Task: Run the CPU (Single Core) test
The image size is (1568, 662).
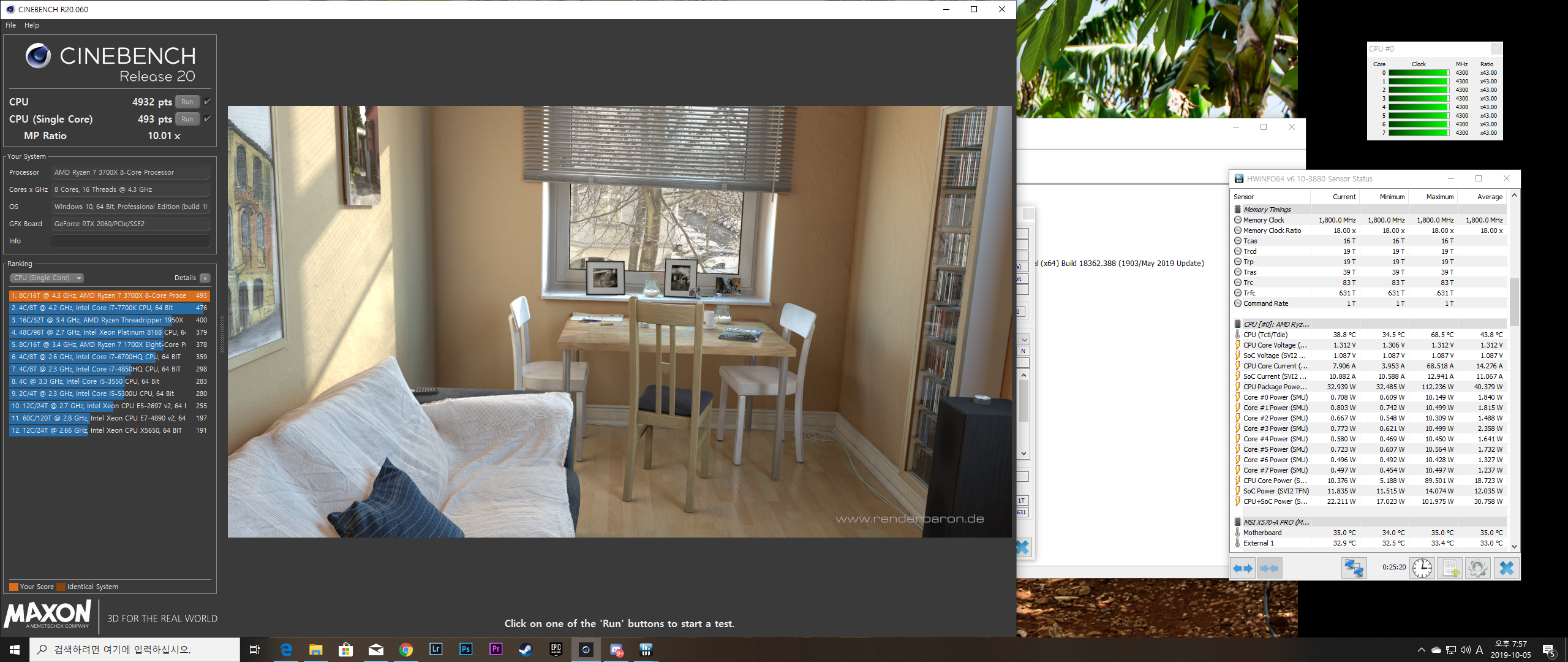Action: [187, 119]
